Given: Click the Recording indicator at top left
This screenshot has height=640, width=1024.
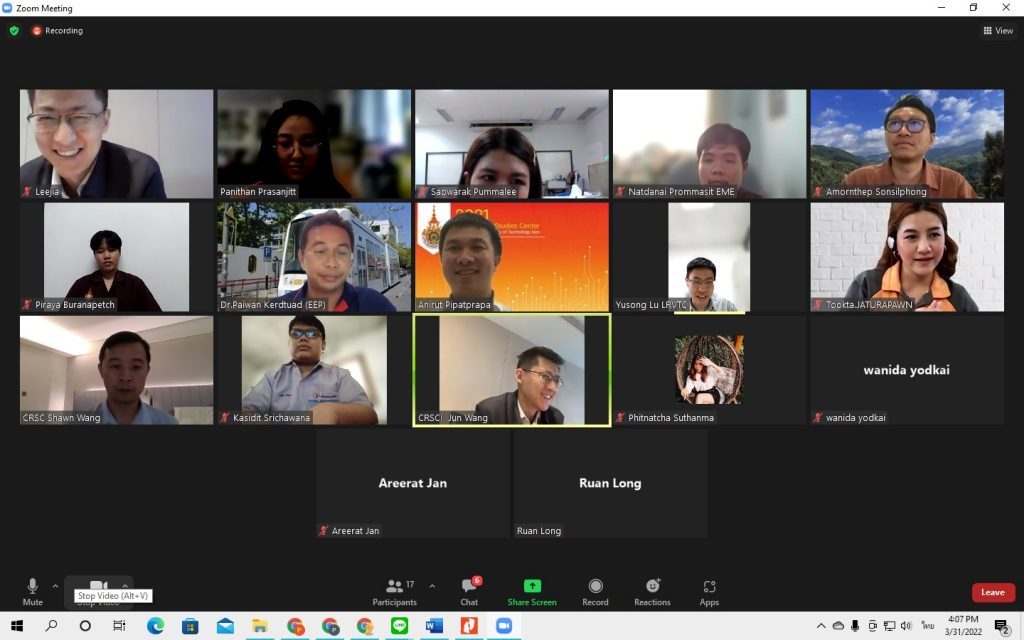Looking at the screenshot, I should (57, 31).
